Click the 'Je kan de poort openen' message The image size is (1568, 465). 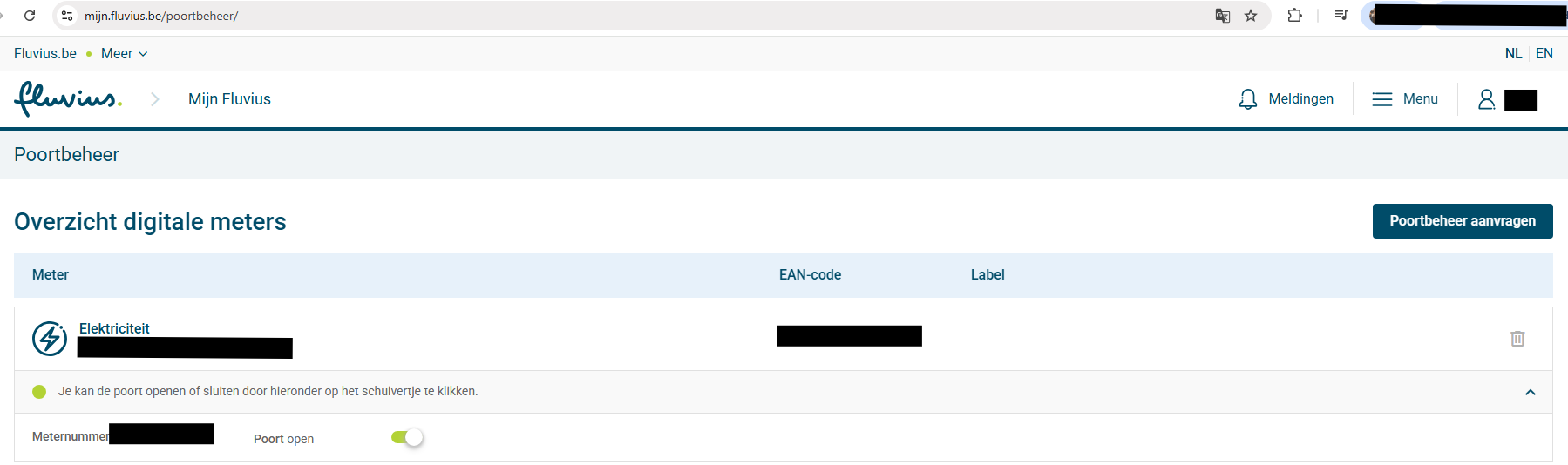268,392
